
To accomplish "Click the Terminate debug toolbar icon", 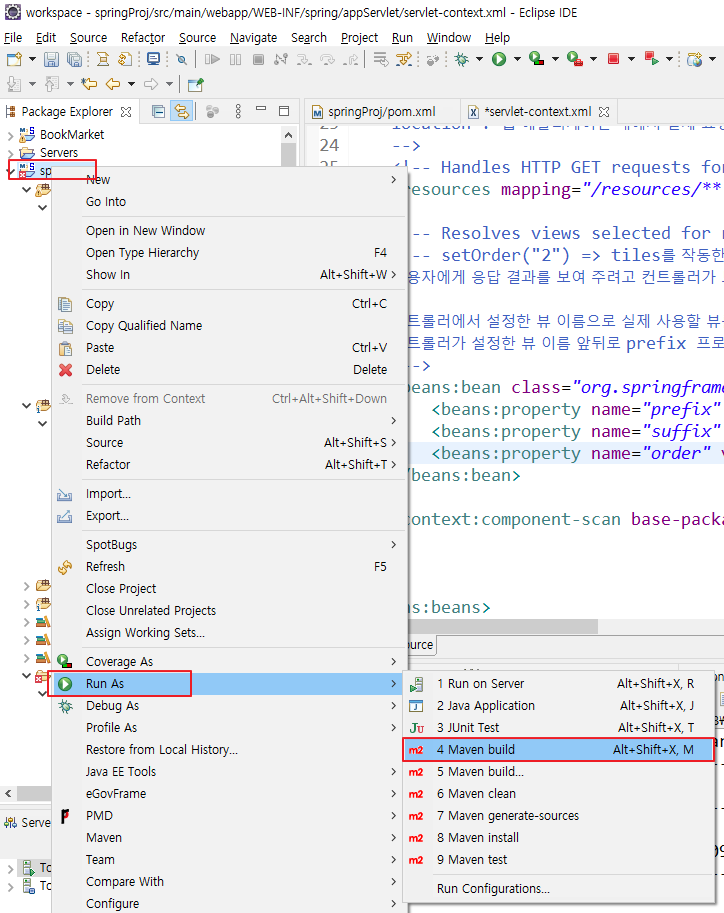I will (x=259, y=59).
